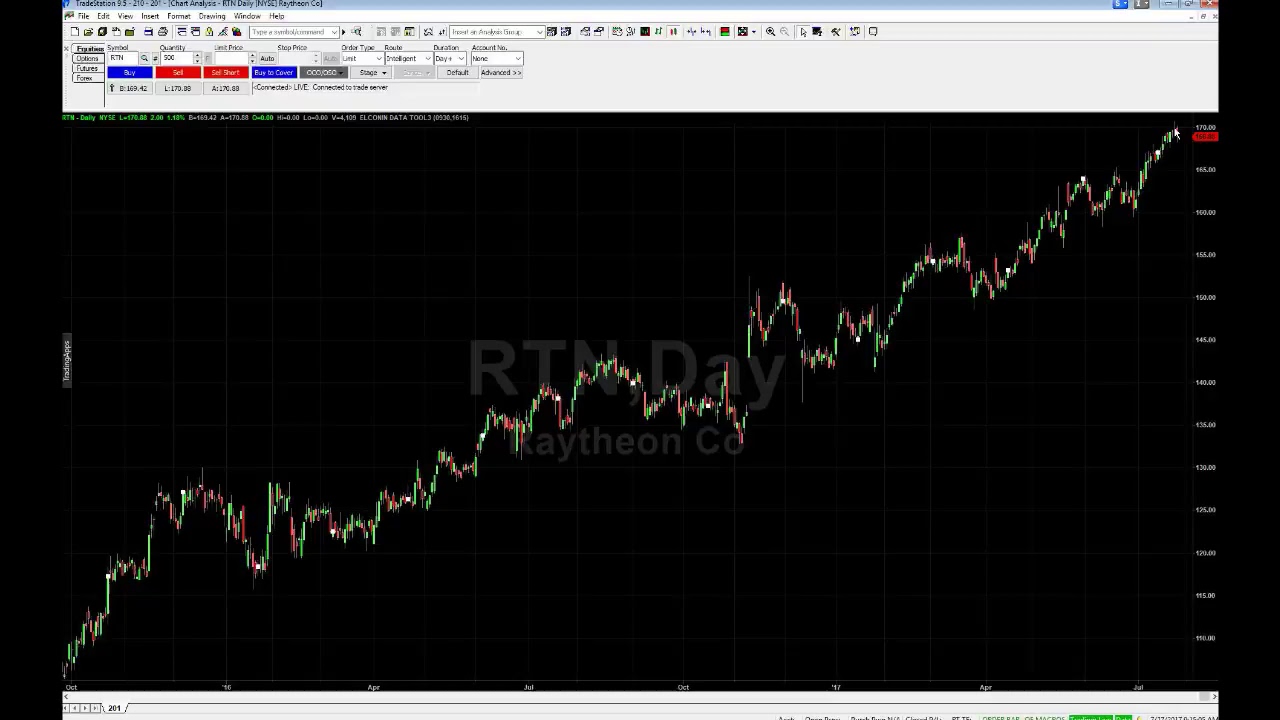Select the candlestick chart type icon
This screenshot has width=1280, height=720.
pyautogui.click(x=673, y=32)
